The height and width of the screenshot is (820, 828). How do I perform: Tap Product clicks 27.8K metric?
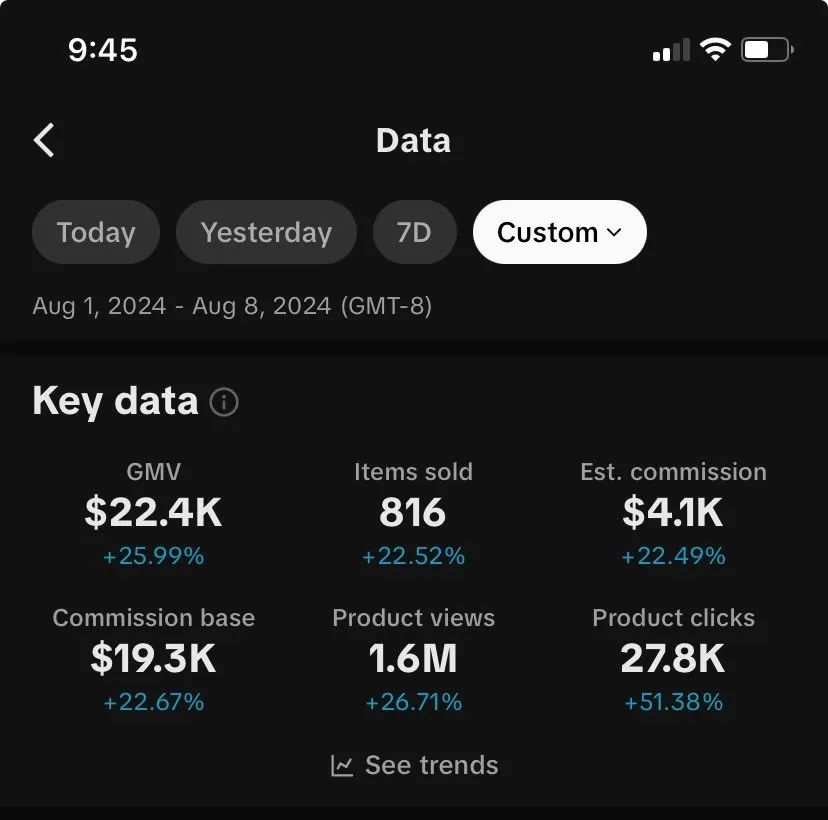click(x=673, y=659)
